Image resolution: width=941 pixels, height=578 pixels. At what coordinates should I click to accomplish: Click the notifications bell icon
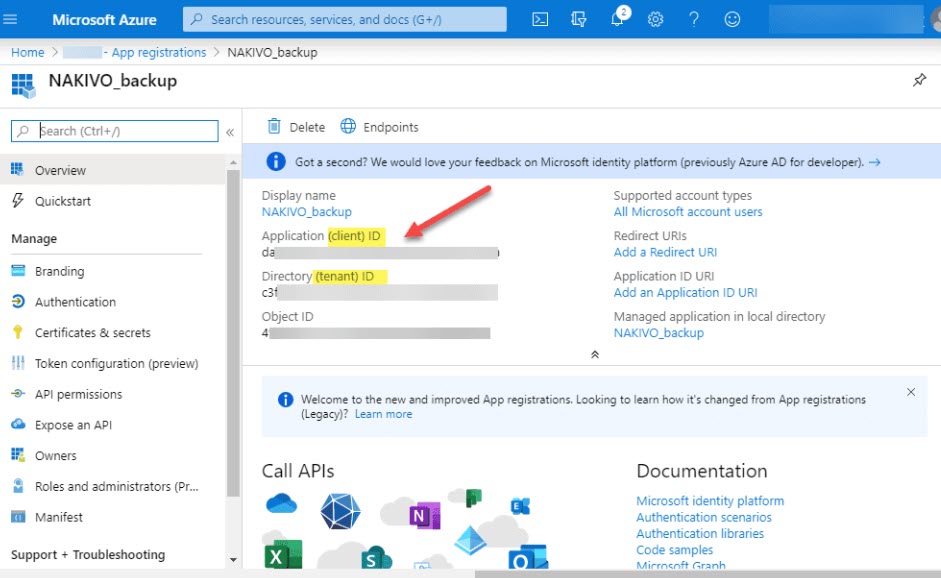pos(617,19)
